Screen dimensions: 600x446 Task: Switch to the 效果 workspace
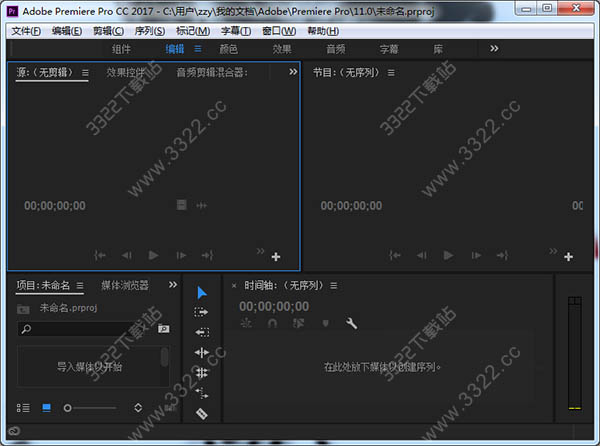point(282,49)
